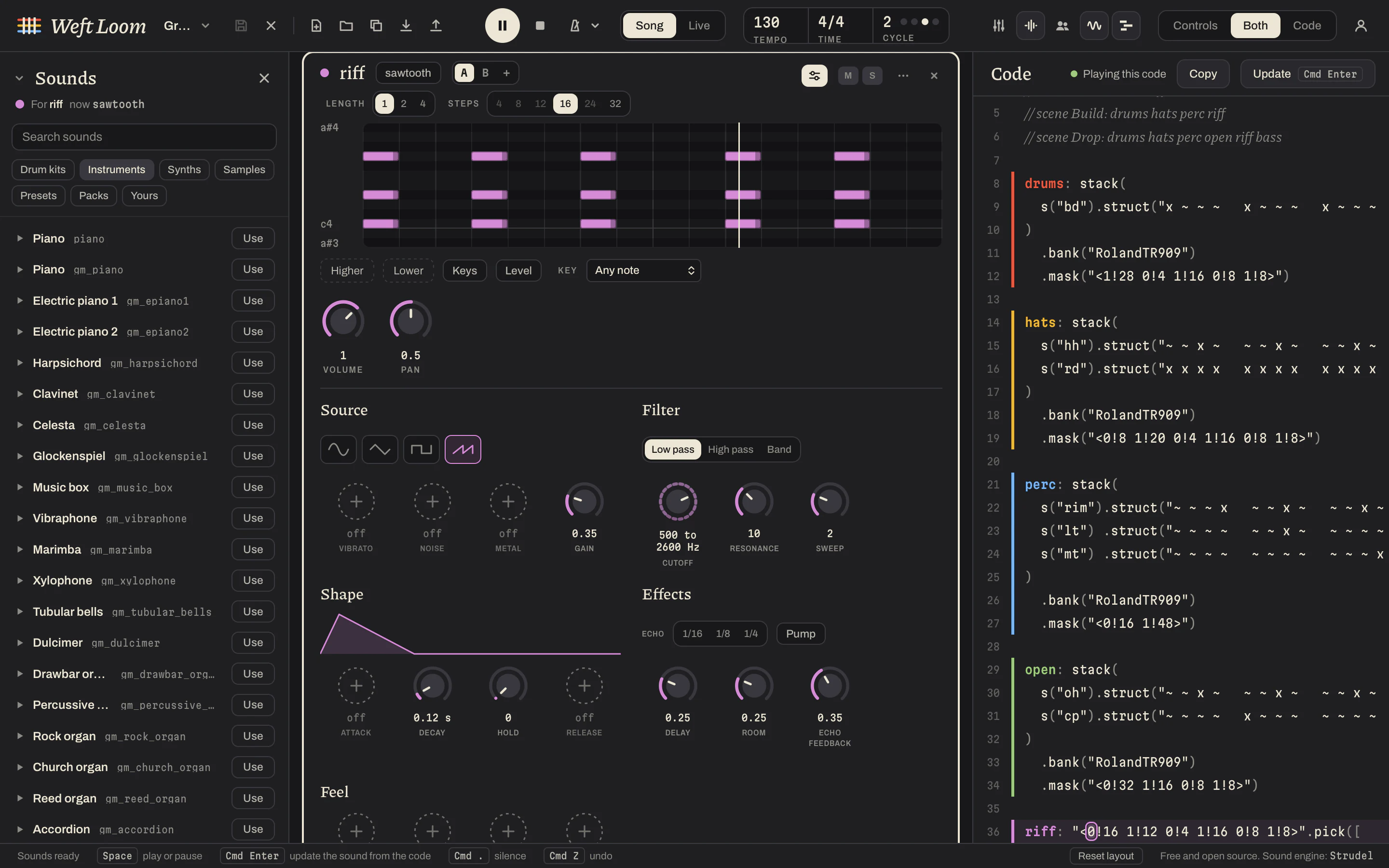
Task: Click the duplicate project icon
Action: tap(376, 25)
